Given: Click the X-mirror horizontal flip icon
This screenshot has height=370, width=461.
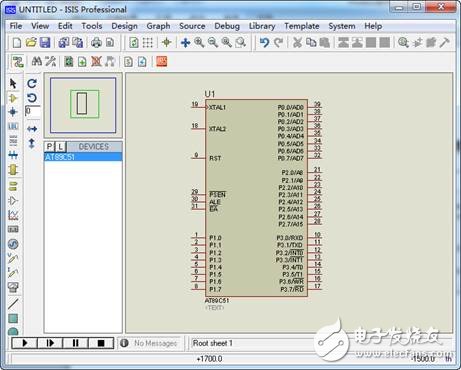Looking at the screenshot, I should tap(32, 129).
